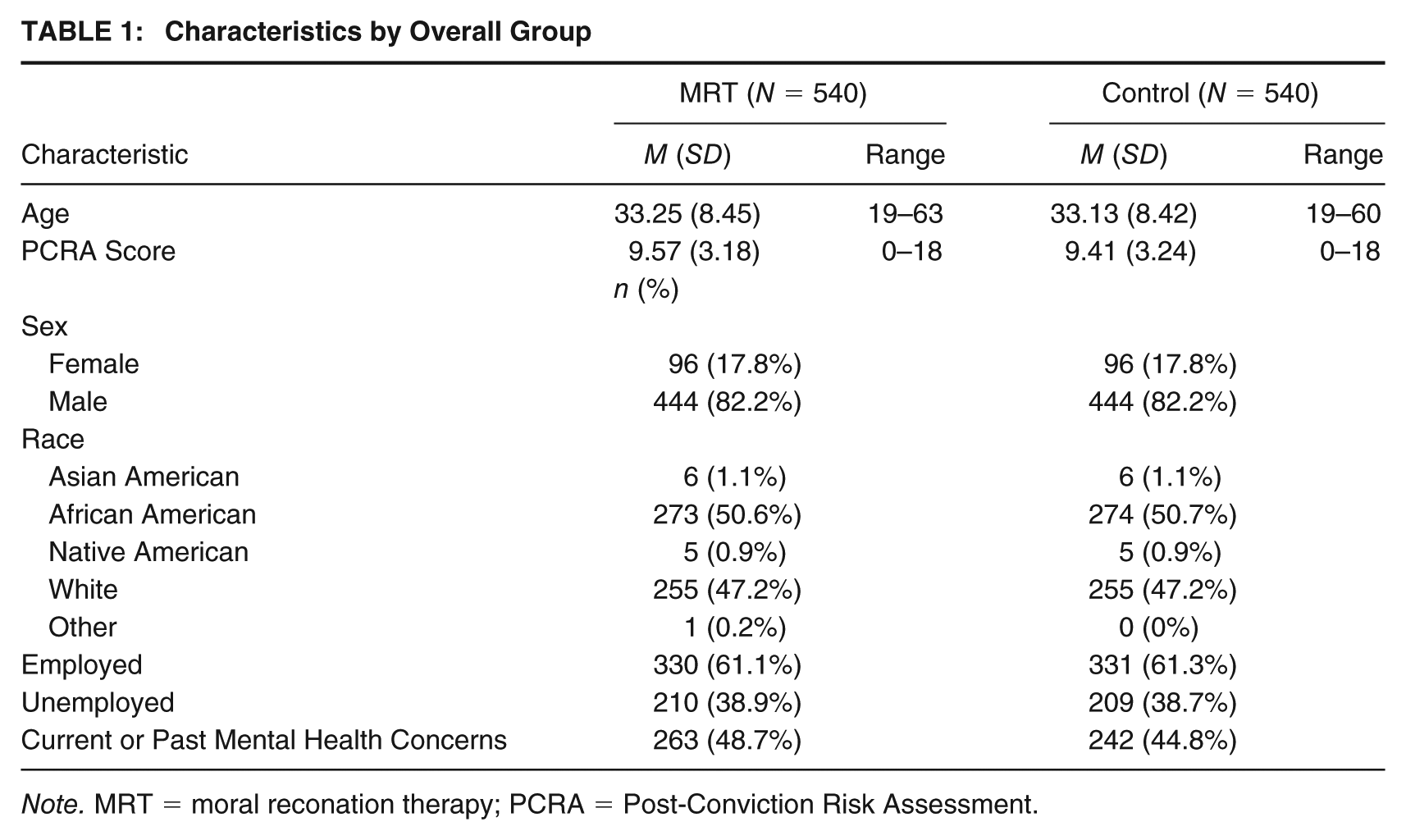
Task: Select the Native American row label
Action: click(148, 552)
